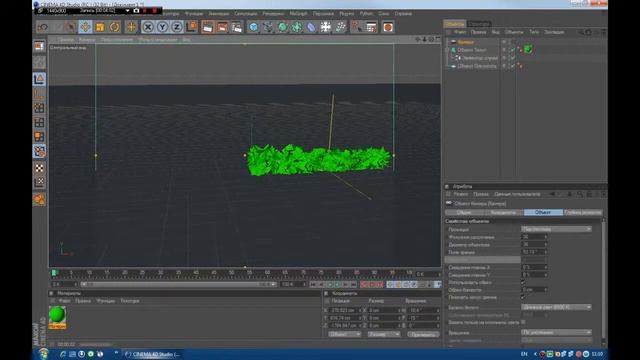This screenshot has height=360, width=640.
Task: Toggle the green checkmark of the bottom object row
Action: click(x=513, y=66)
